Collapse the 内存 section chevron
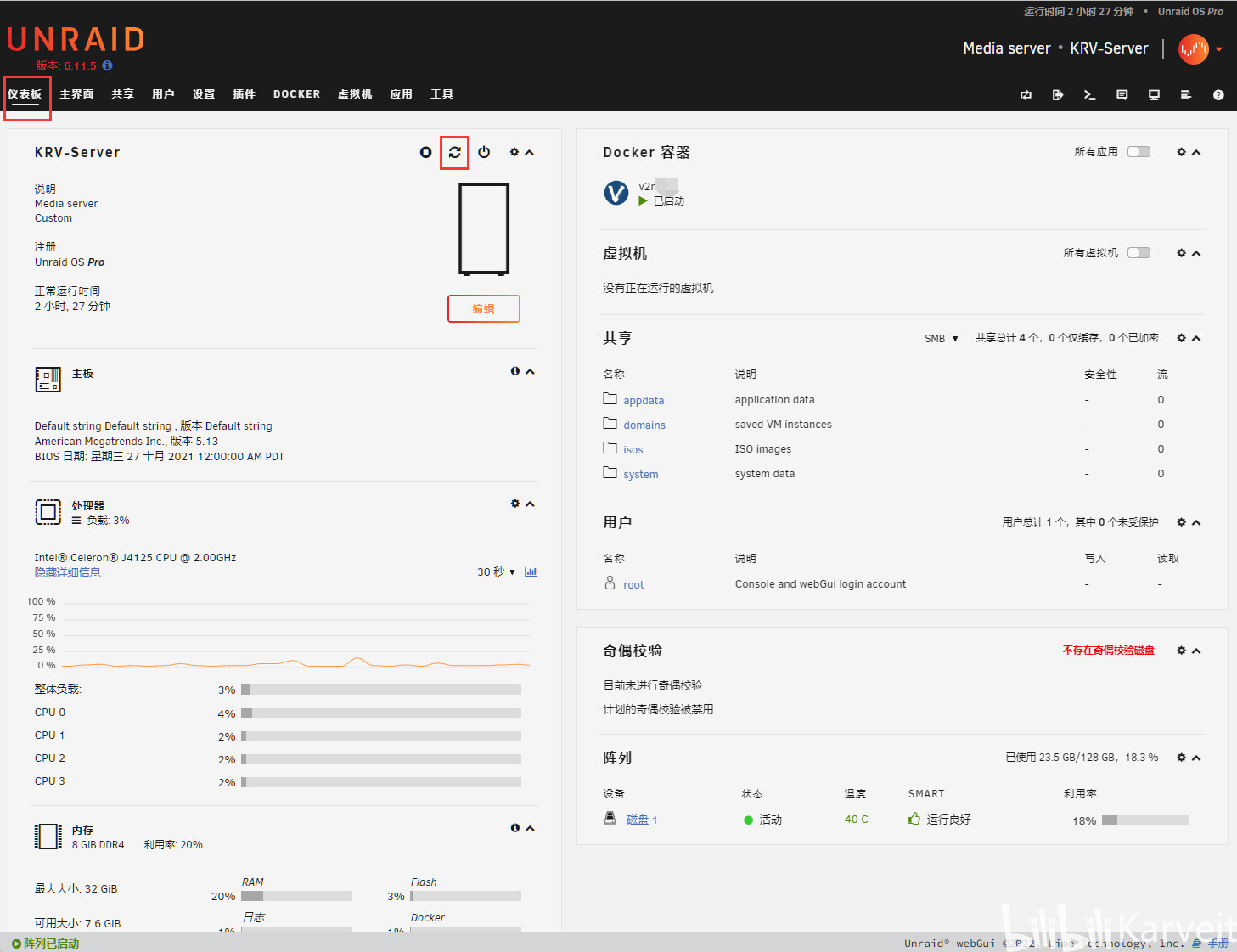The image size is (1237, 952). point(530,829)
